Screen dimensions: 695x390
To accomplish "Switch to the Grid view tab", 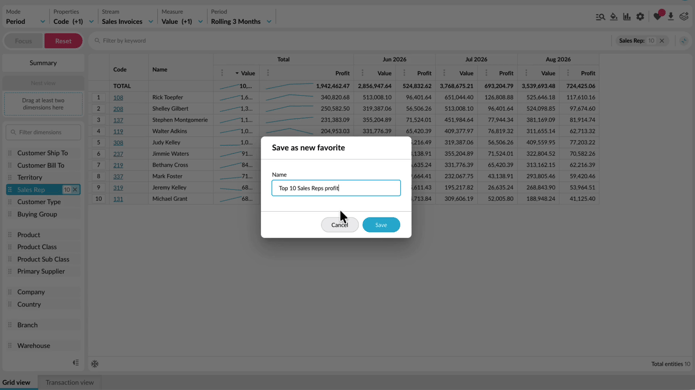I will tap(16, 382).
